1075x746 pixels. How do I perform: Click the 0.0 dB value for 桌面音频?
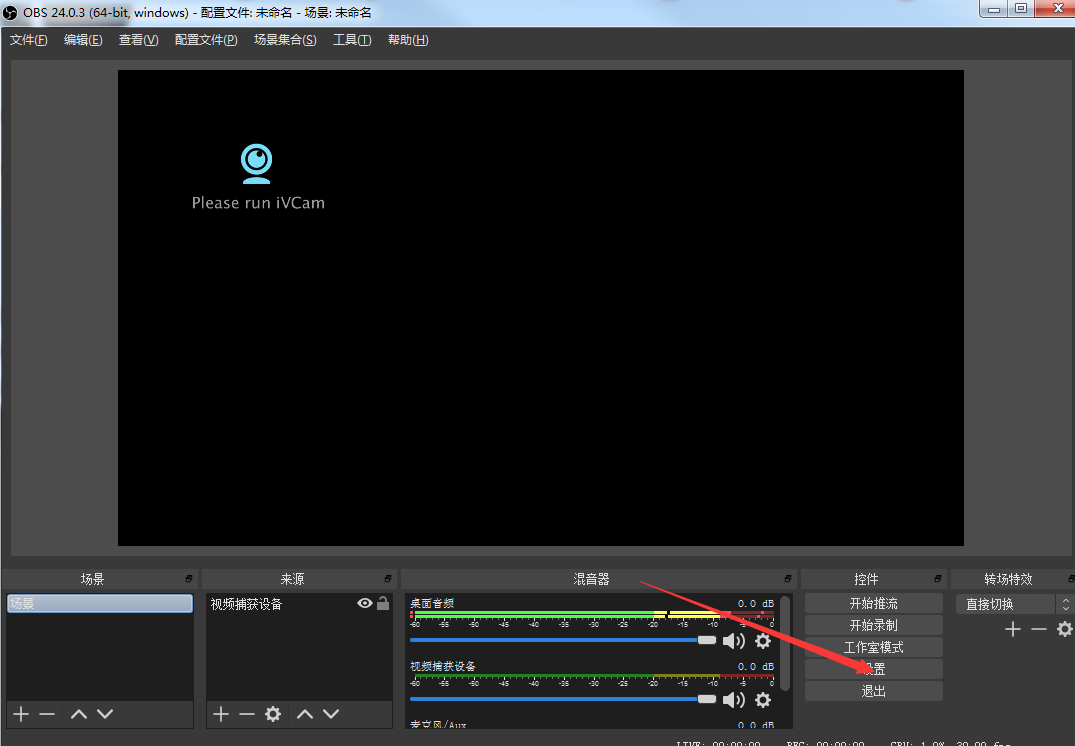[x=756, y=603]
